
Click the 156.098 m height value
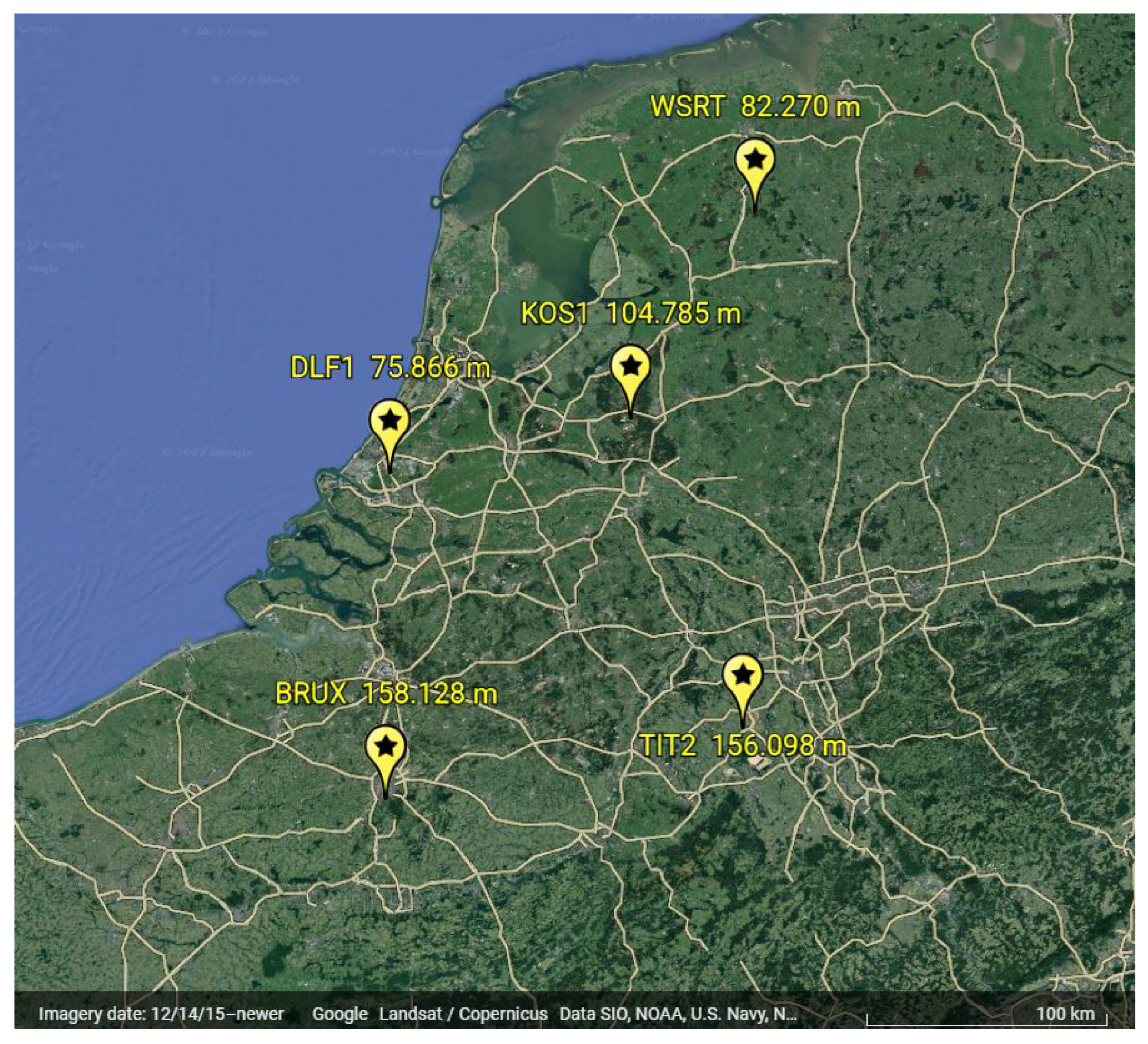point(779,745)
